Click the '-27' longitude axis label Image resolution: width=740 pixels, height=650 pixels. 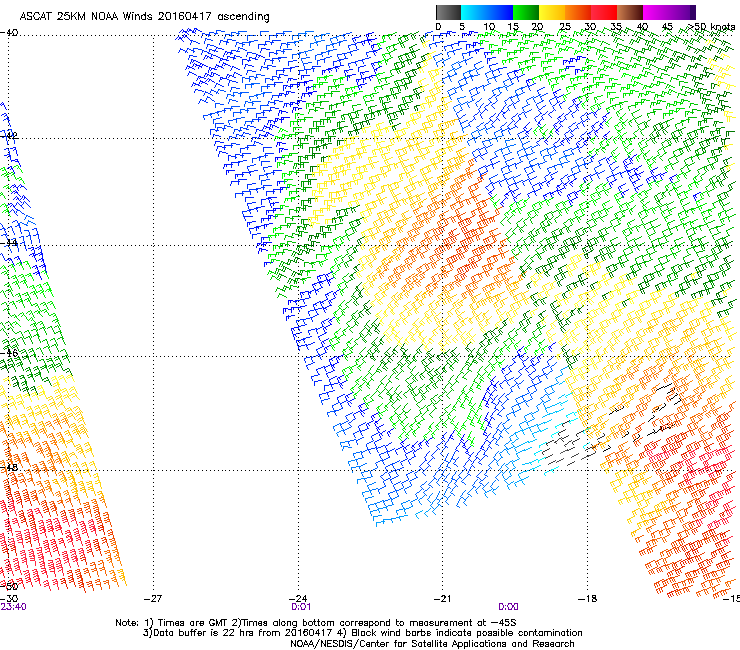pos(153,599)
